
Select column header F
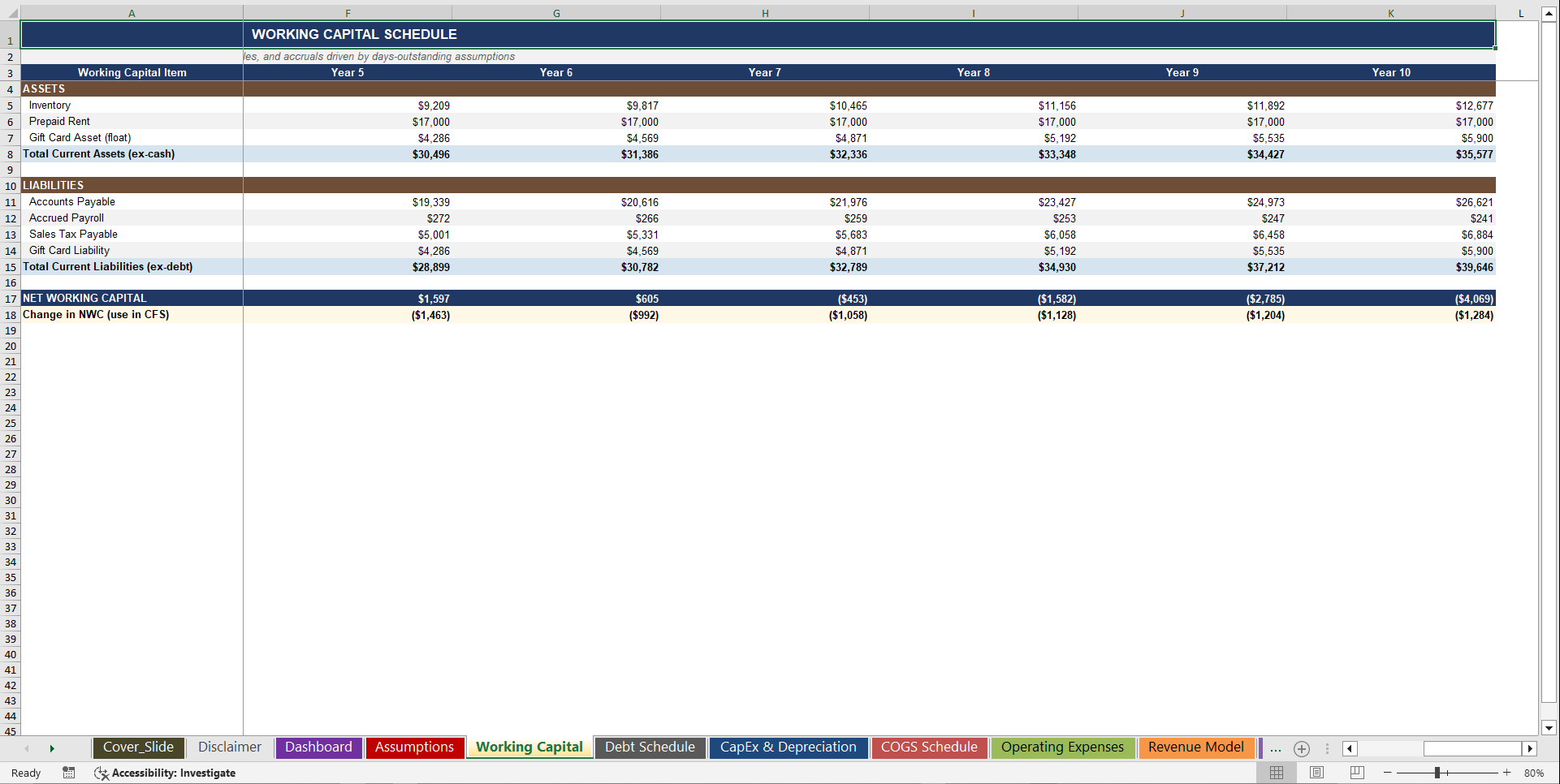348,13
